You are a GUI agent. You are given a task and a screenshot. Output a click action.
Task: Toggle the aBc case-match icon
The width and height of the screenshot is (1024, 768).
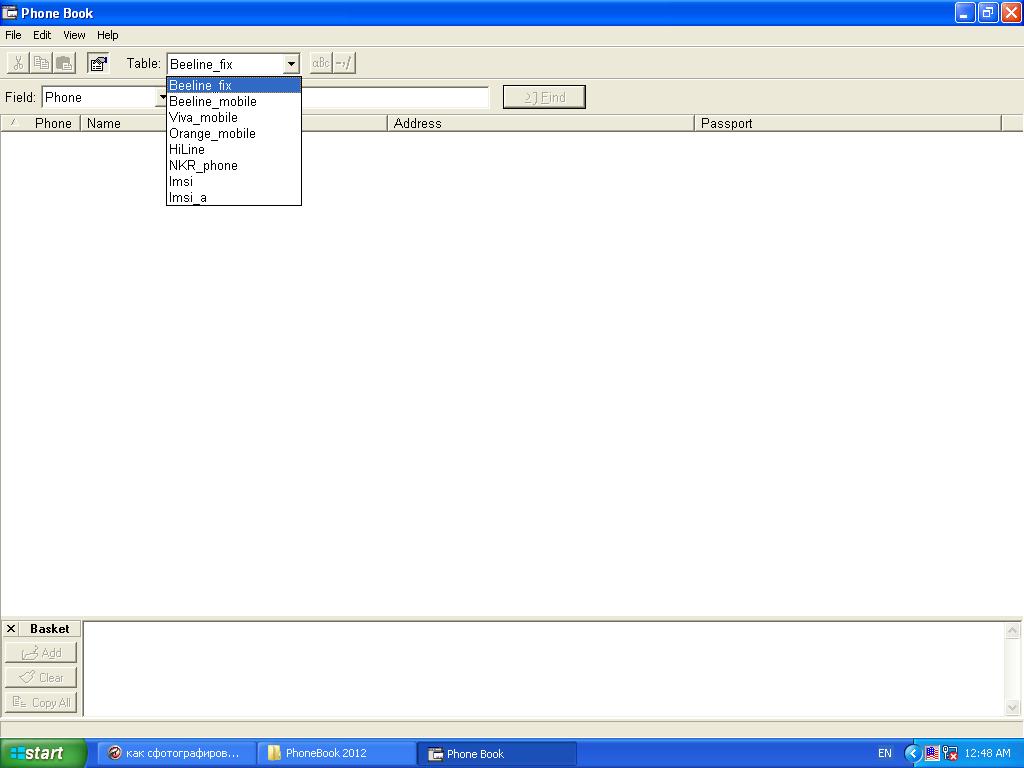(321, 63)
